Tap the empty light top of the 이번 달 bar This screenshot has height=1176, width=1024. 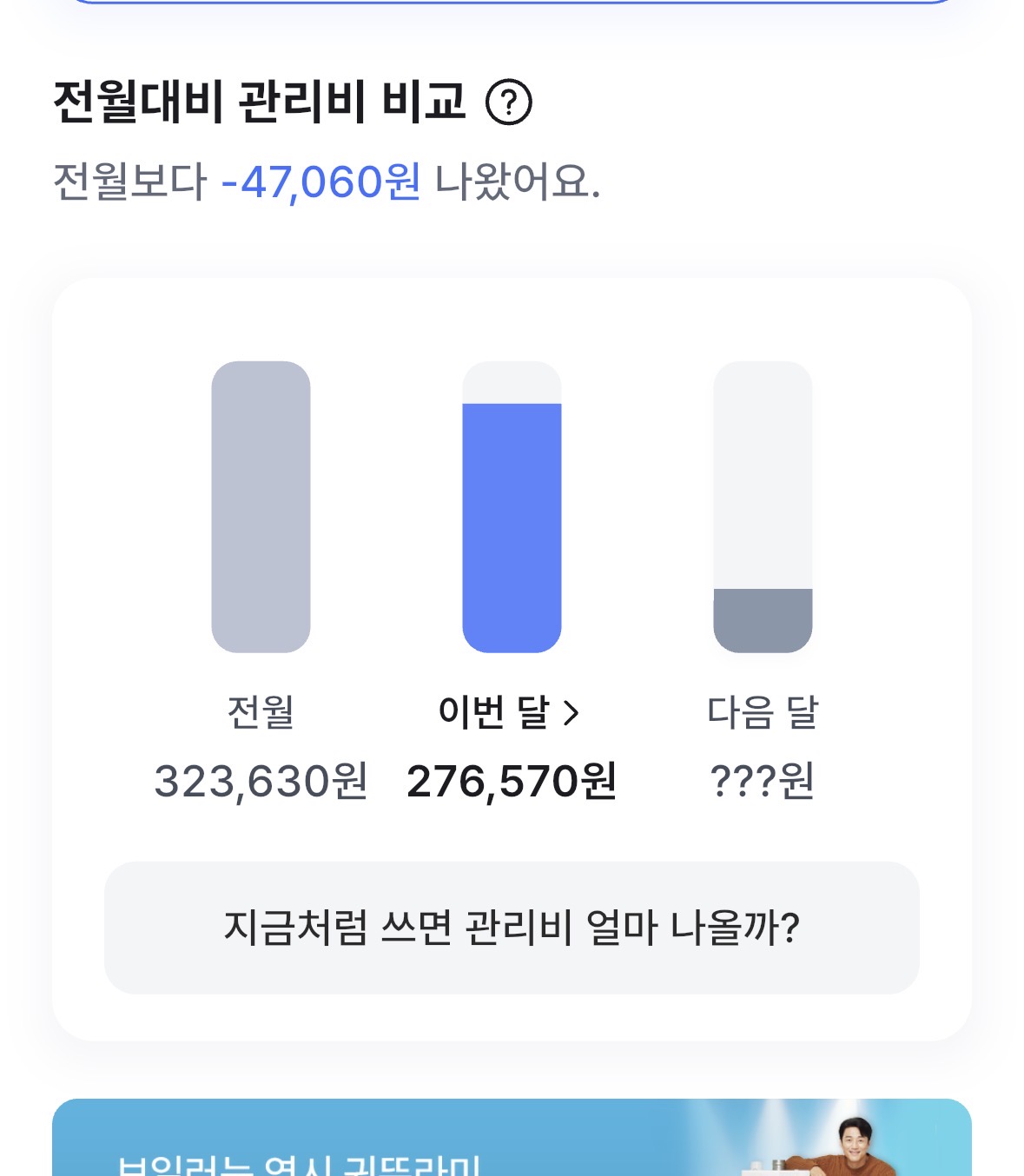tap(512, 383)
